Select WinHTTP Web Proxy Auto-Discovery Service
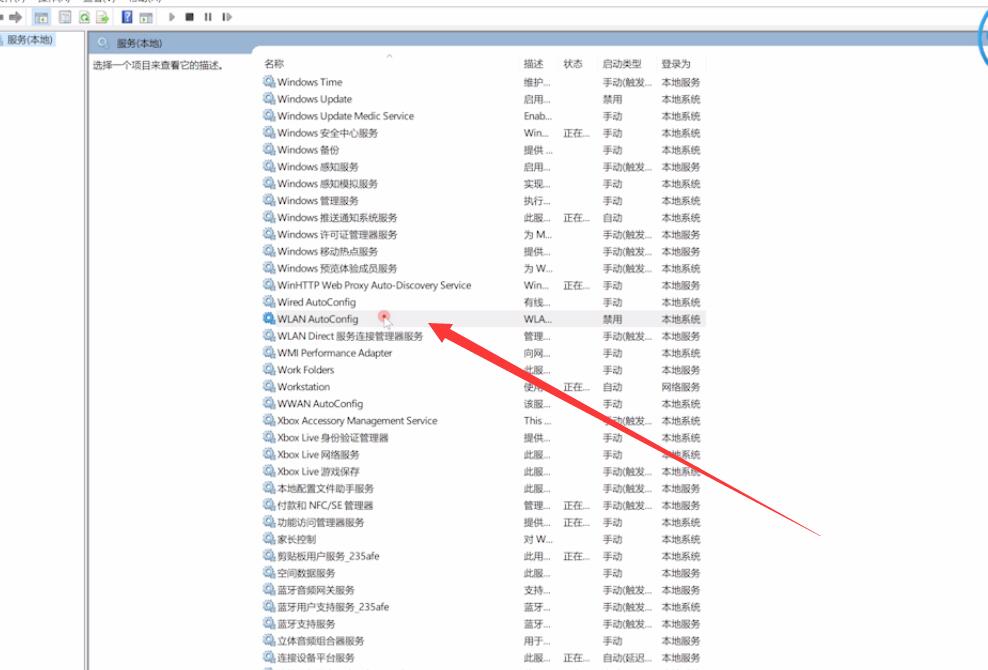 482,285
